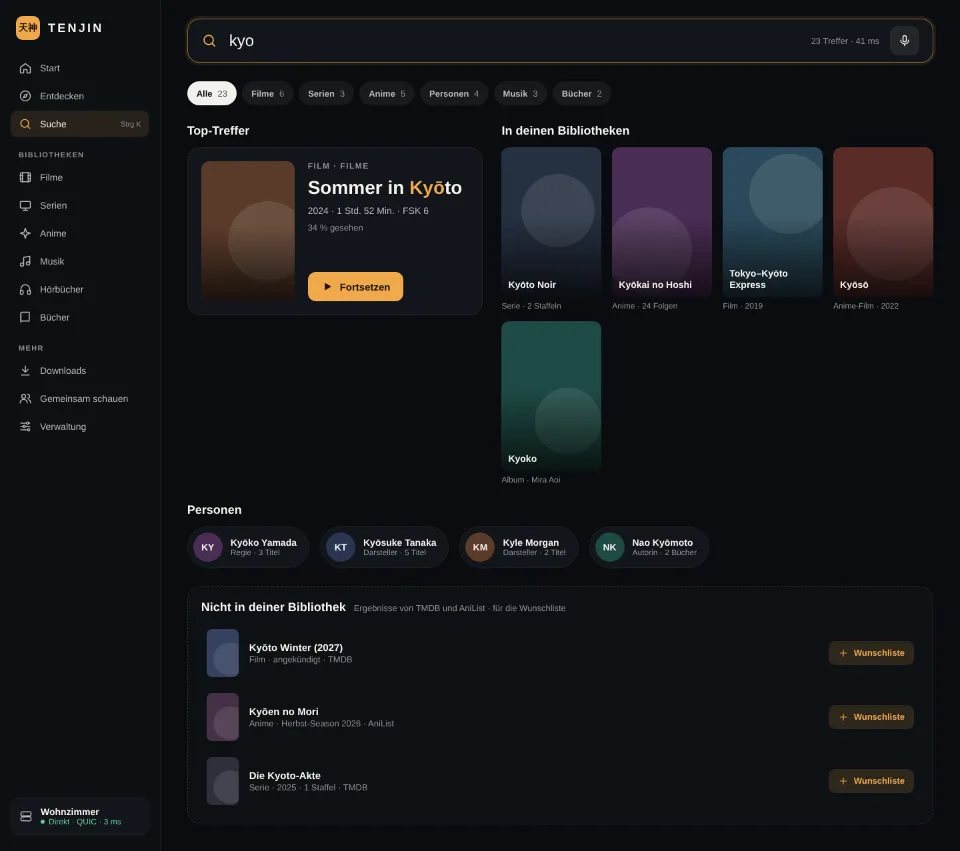The height and width of the screenshot is (851, 960).
Task: Open the Musik filter tab
Action: tap(520, 94)
